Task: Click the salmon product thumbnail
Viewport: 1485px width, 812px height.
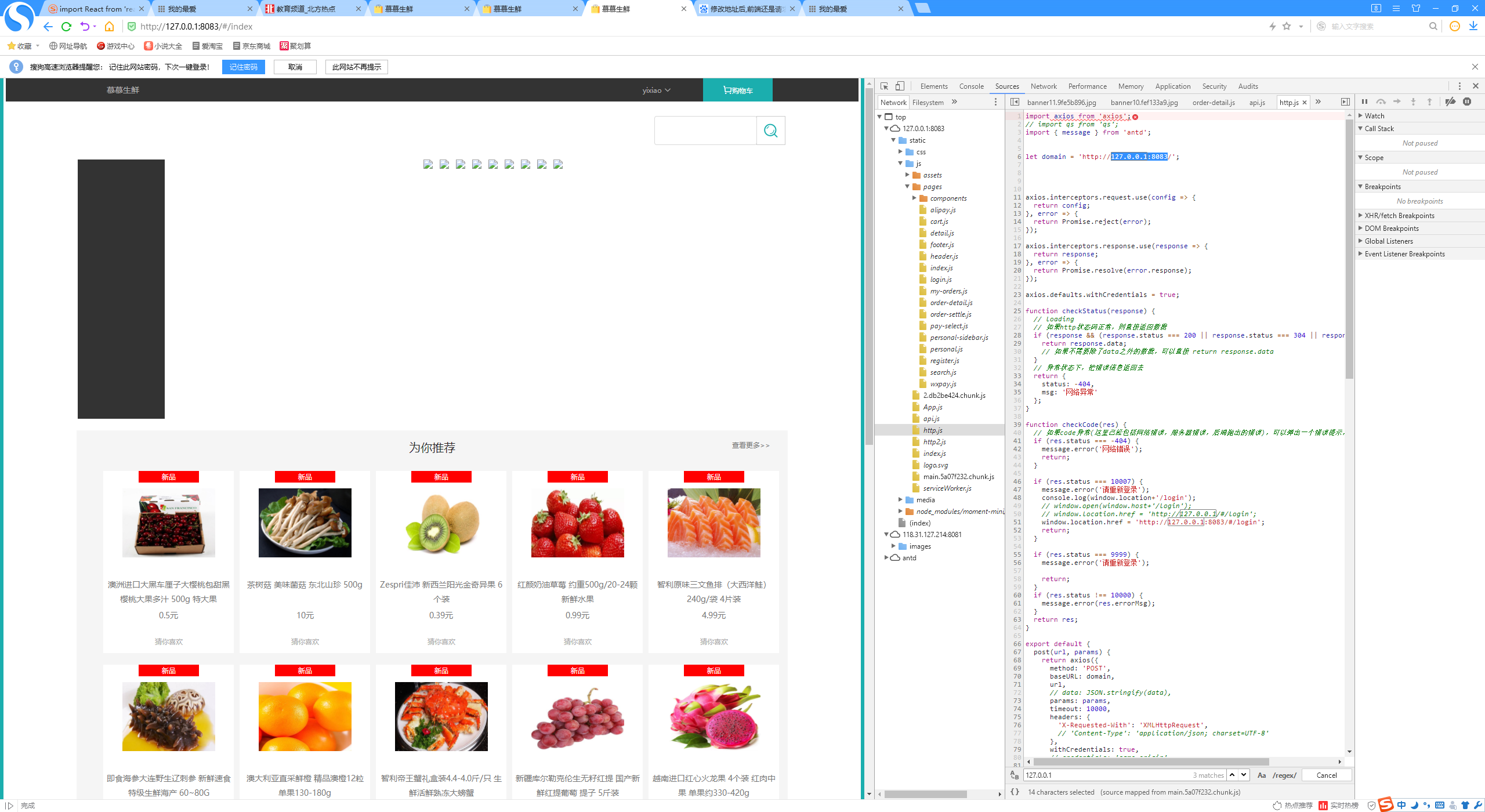Action: [713, 523]
